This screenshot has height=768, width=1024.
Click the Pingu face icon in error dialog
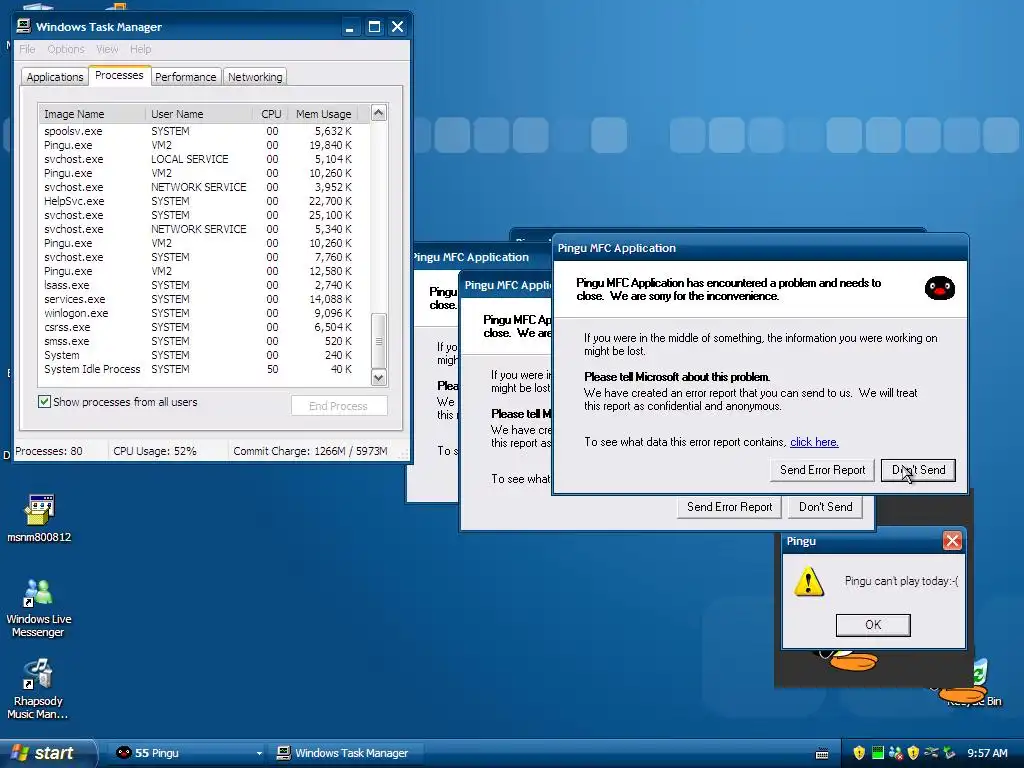click(x=940, y=288)
